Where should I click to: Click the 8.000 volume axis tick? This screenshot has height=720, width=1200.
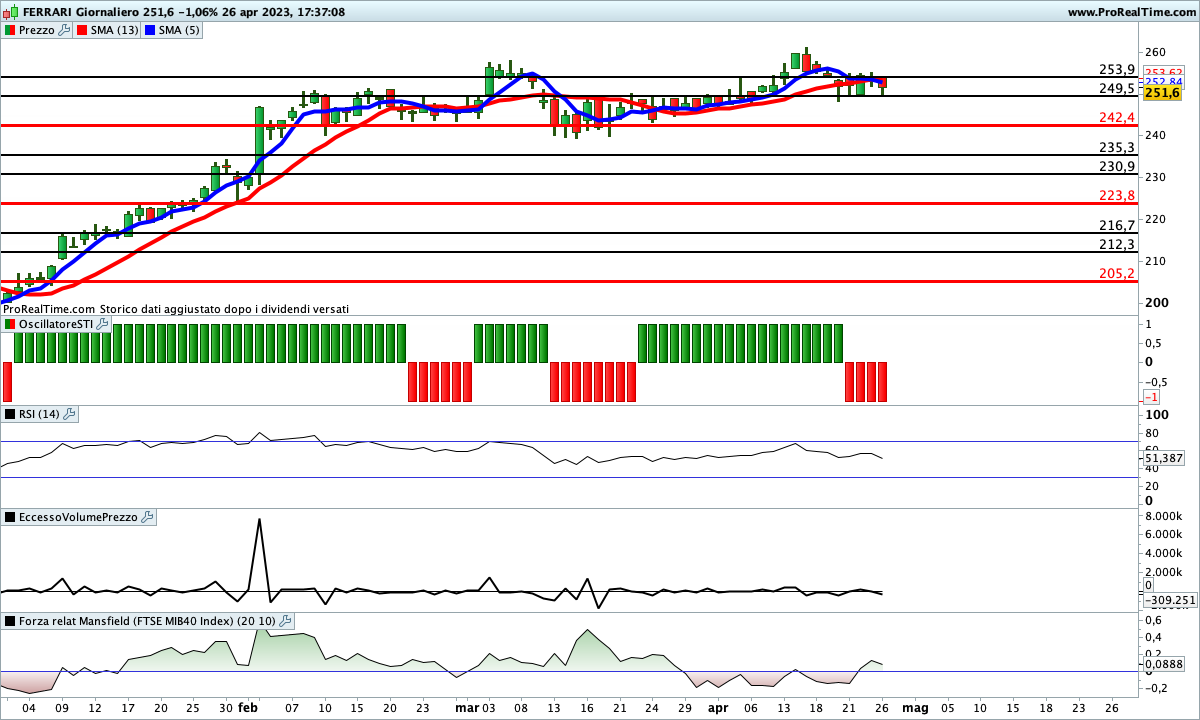(1163, 515)
